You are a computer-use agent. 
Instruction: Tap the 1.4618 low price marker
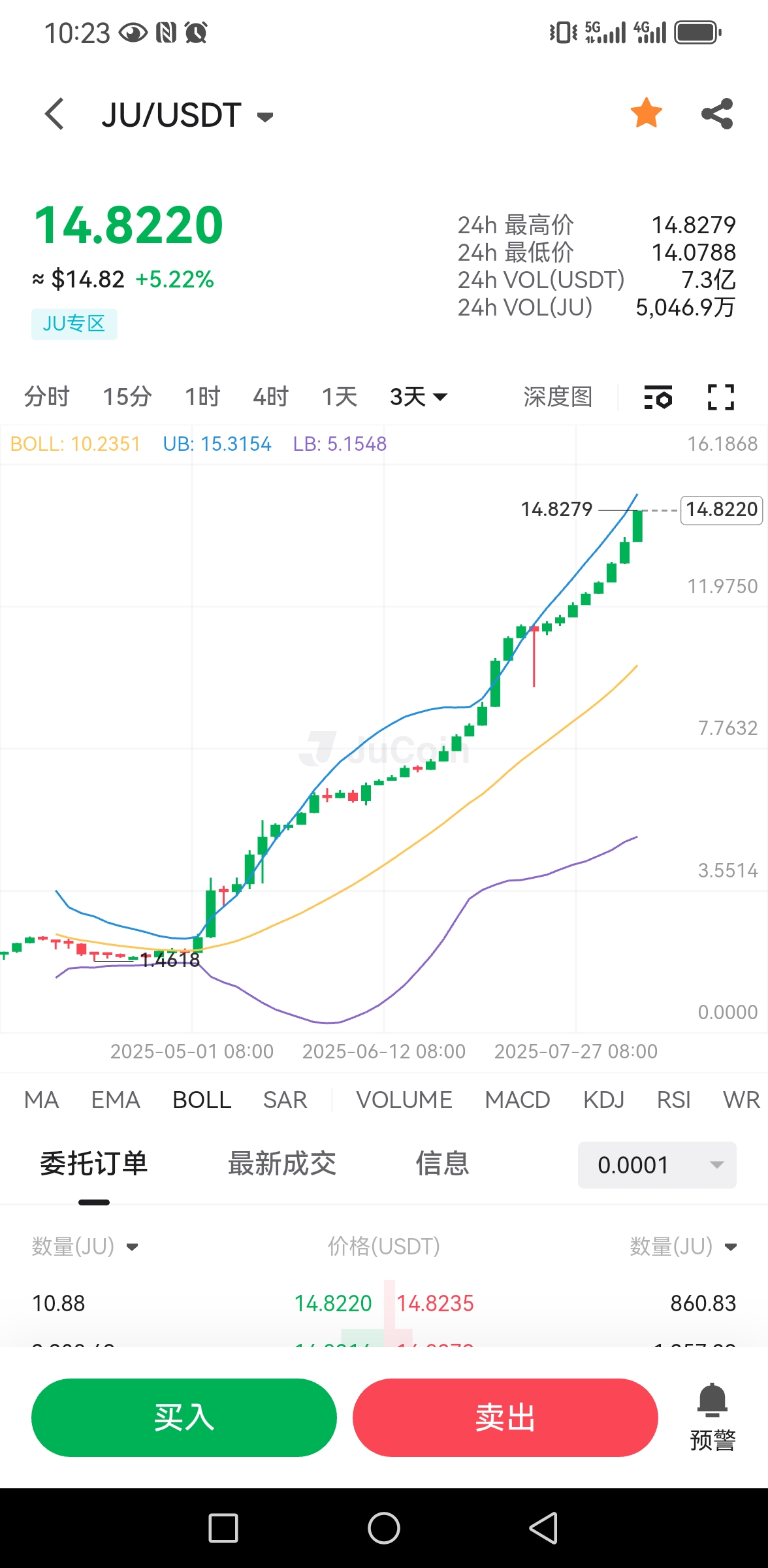(x=170, y=960)
